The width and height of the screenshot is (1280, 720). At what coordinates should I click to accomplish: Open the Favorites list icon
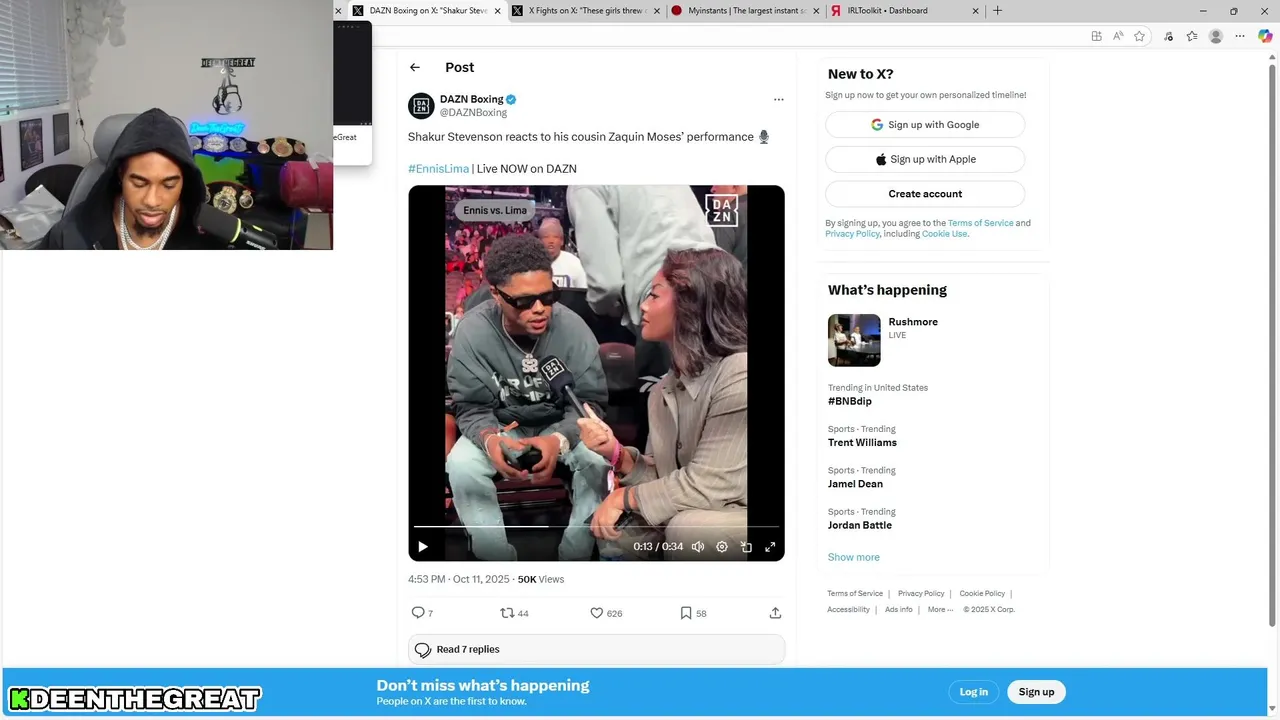pos(1192,36)
